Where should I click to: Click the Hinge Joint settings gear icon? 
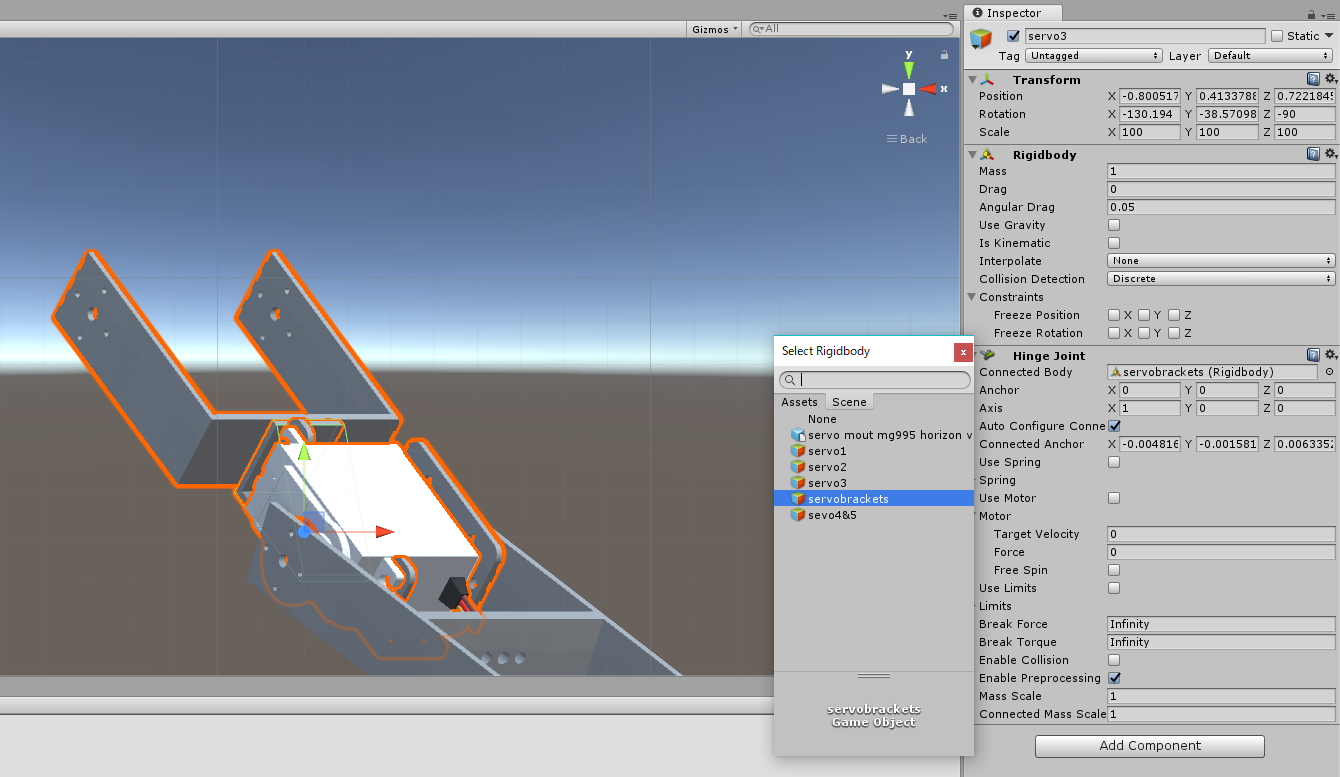tap(1331, 354)
